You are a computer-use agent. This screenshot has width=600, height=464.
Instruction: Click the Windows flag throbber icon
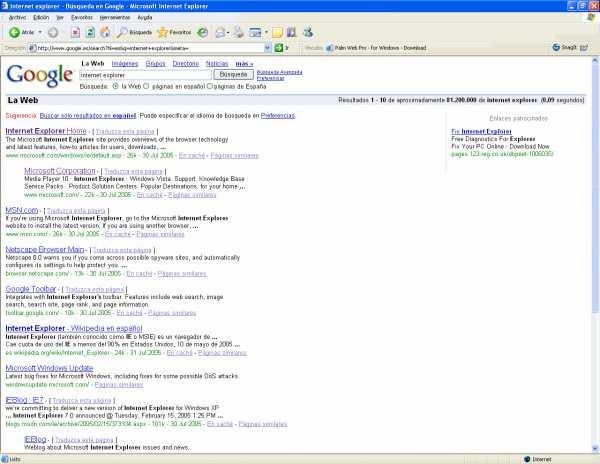591,18
